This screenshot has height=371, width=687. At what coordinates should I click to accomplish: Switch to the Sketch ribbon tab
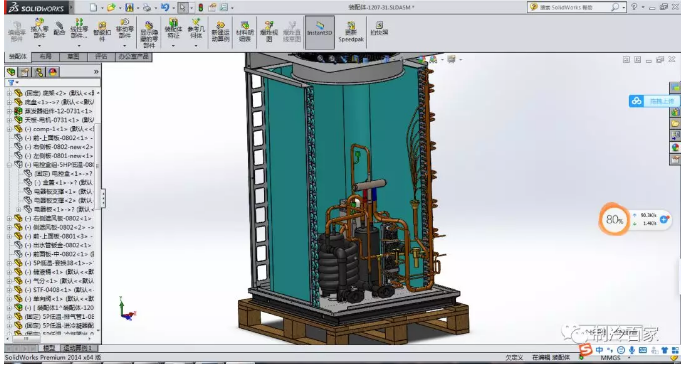73,57
